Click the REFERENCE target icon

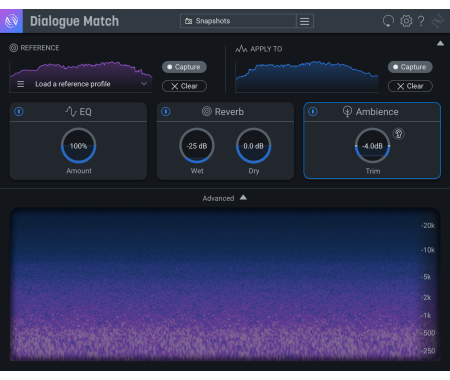pyautogui.click(x=13, y=48)
